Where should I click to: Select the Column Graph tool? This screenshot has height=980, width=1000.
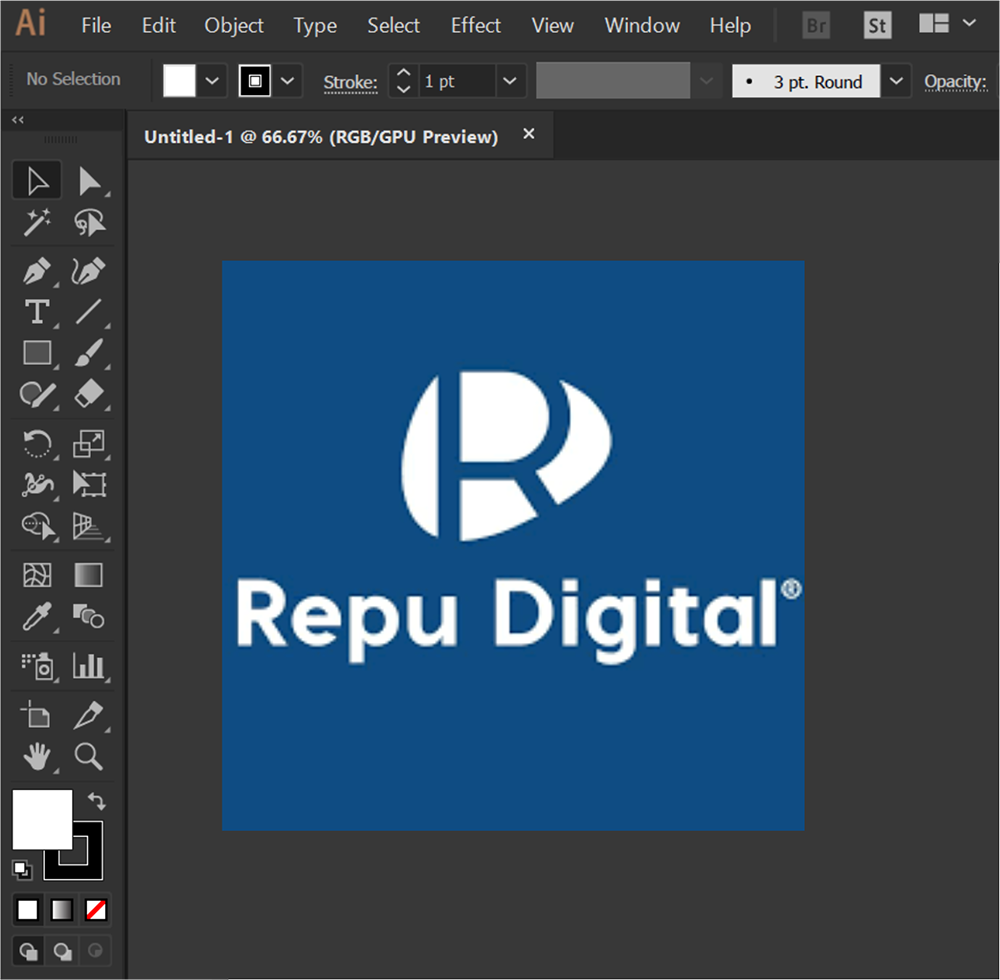(89, 666)
